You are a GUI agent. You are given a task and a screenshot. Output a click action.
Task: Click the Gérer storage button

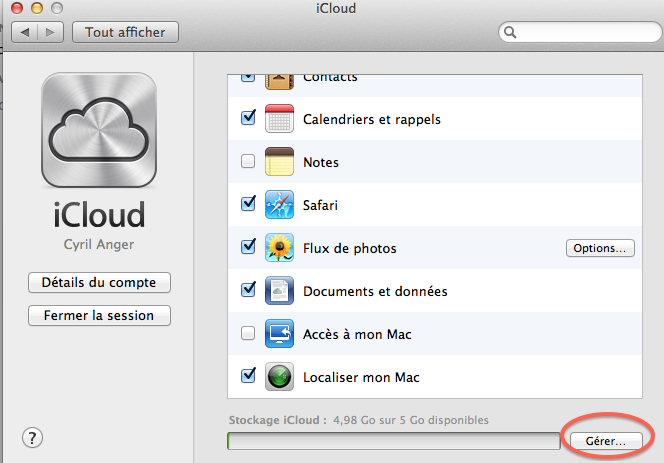599,440
